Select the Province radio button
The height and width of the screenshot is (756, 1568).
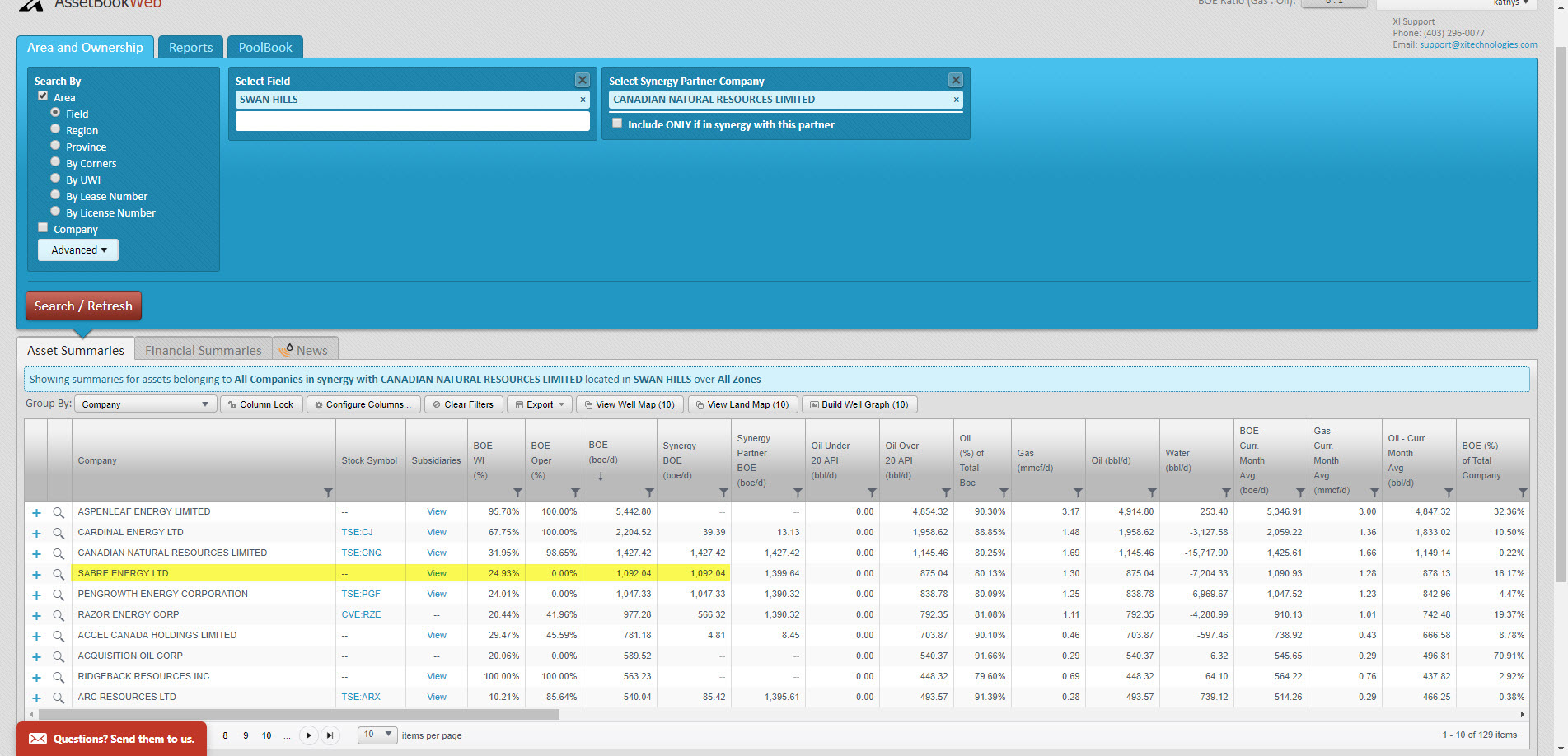click(55, 146)
